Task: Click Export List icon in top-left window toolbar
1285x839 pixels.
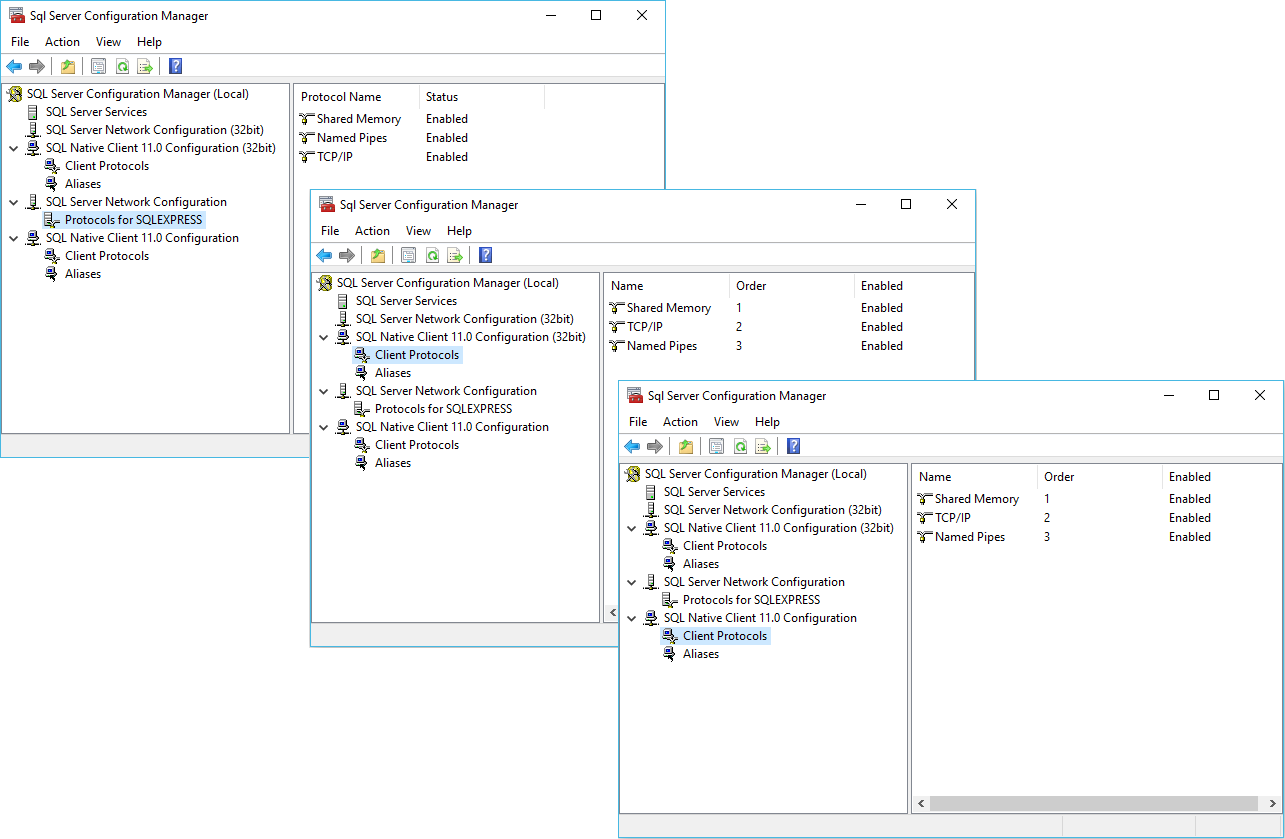Action: click(145, 67)
